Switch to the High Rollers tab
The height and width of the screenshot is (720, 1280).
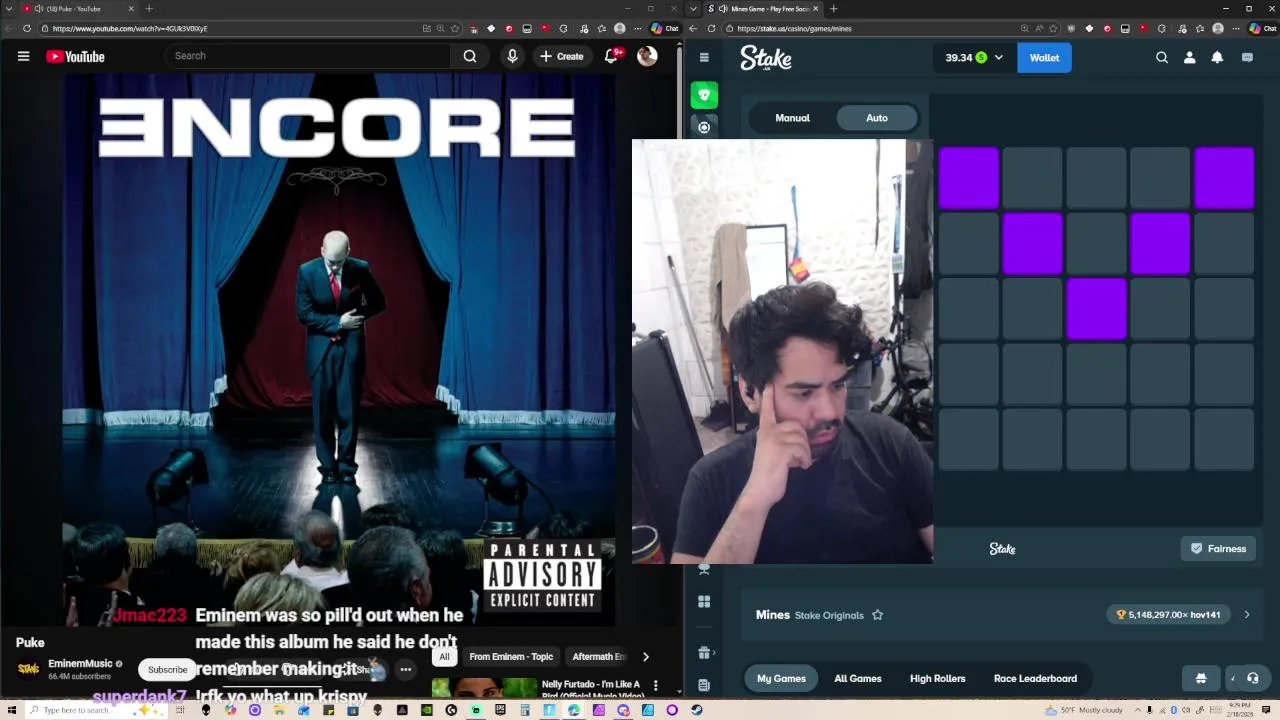937,678
